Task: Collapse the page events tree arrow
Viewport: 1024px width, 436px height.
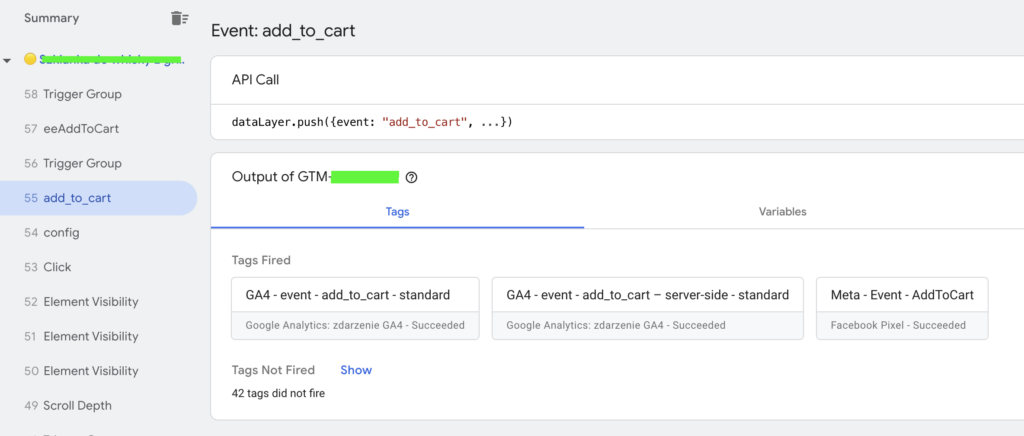Action: point(8,60)
